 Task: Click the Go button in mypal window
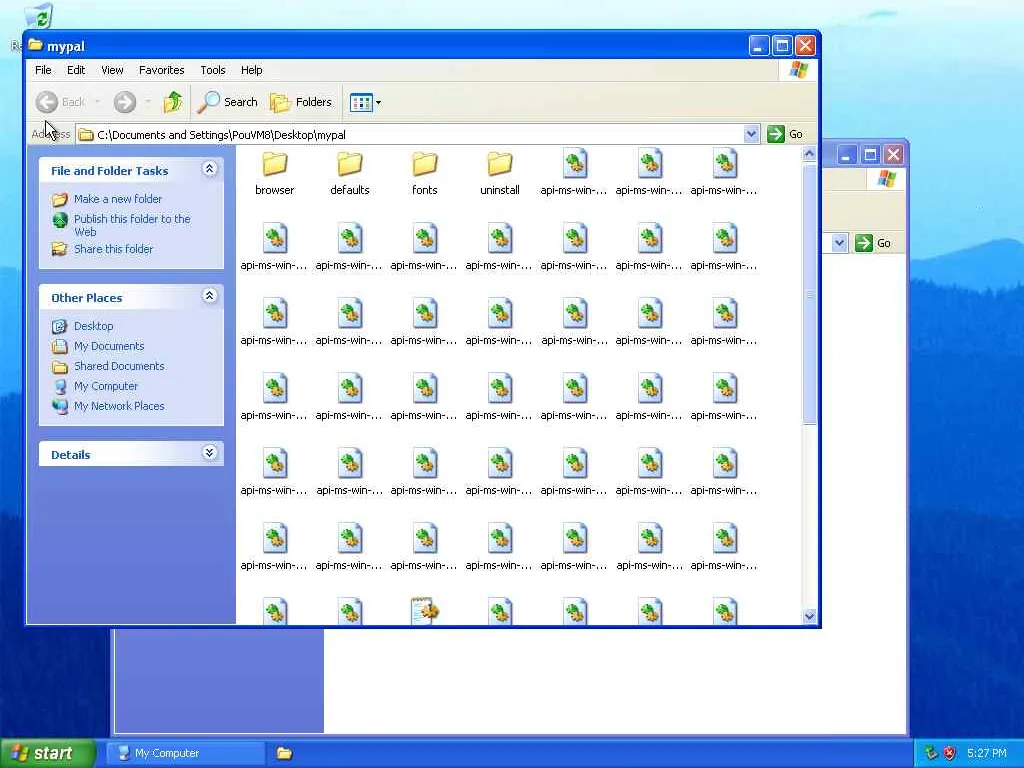pyautogui.click(x=785, y=134)
